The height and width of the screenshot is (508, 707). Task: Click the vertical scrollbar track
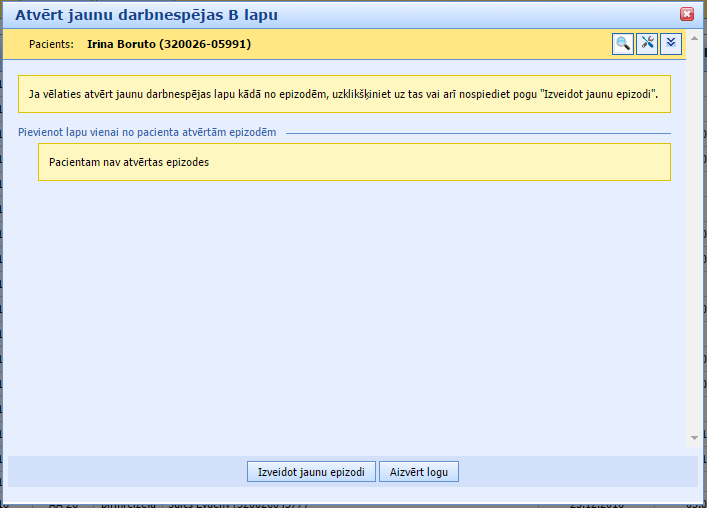point(693,250)
